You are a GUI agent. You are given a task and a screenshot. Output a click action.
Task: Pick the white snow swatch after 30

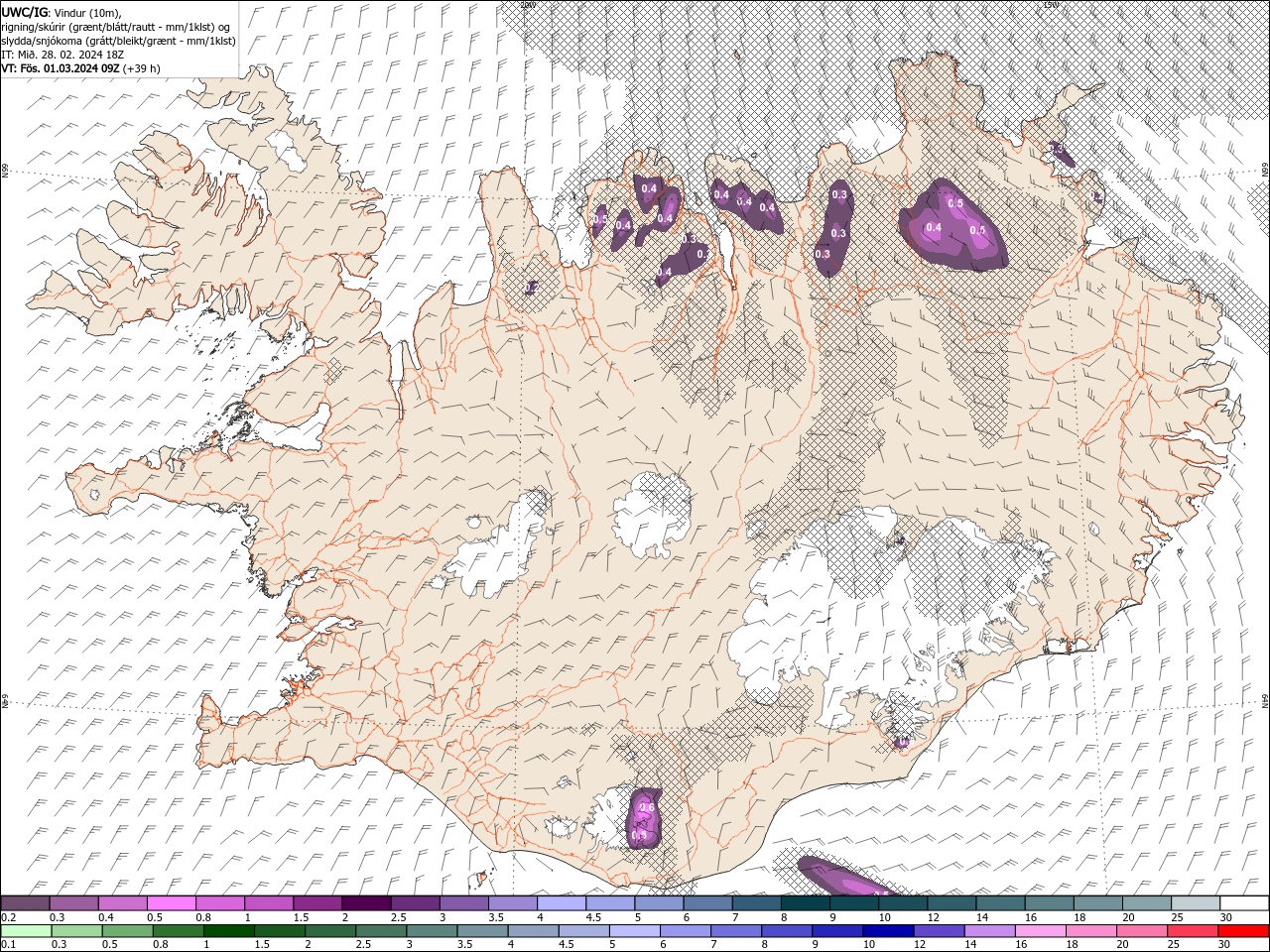click(1245, 903)
